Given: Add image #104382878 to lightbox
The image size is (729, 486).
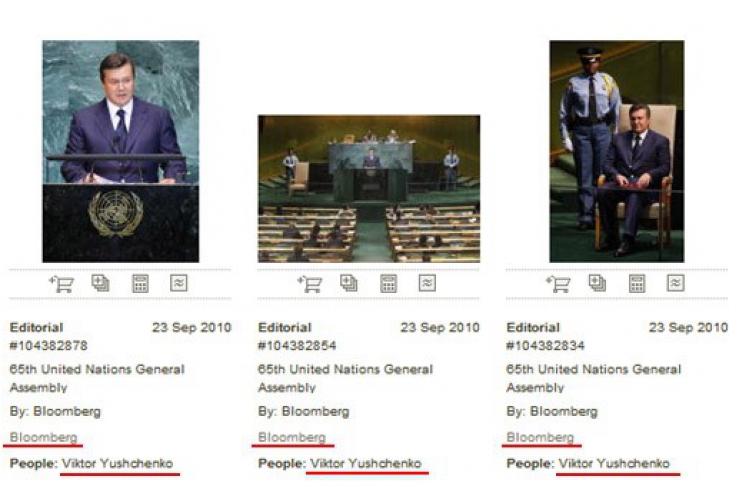Looking at the screenshot, I should [100, 283].
